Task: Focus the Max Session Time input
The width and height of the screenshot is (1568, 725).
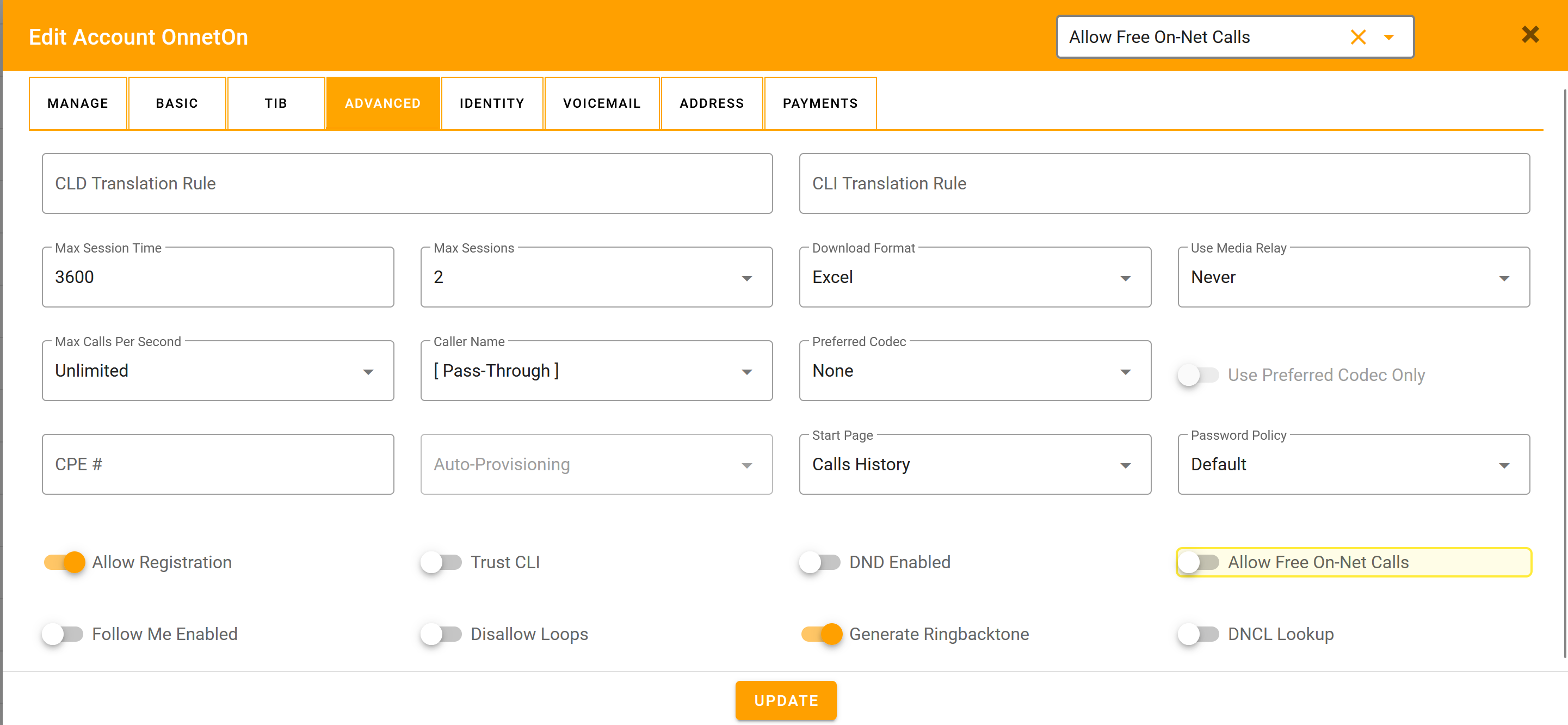Action: [217, 278]
